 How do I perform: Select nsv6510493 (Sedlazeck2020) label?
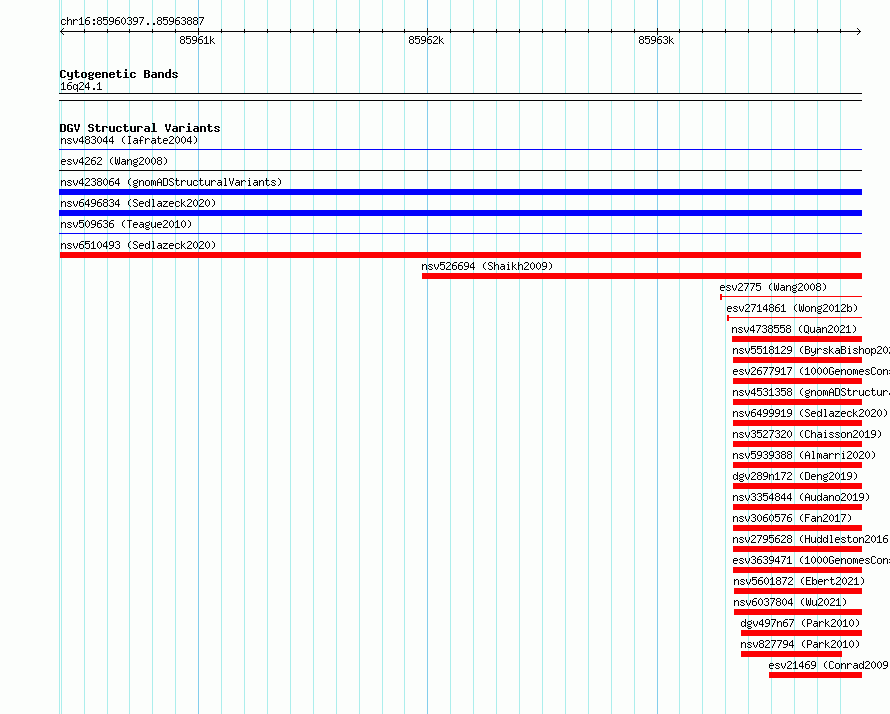138,245
